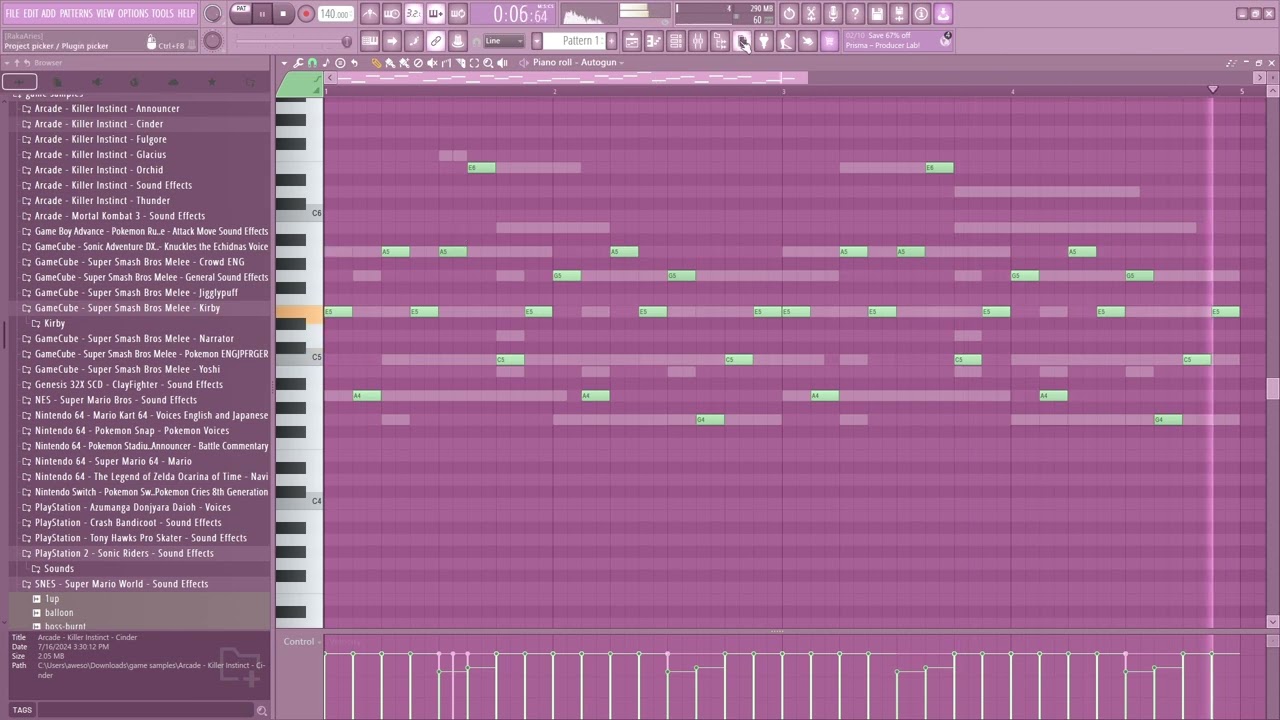Stop playback with the stop button
The width and height of the screenshot is (1280, 720).
click(283, 14)
